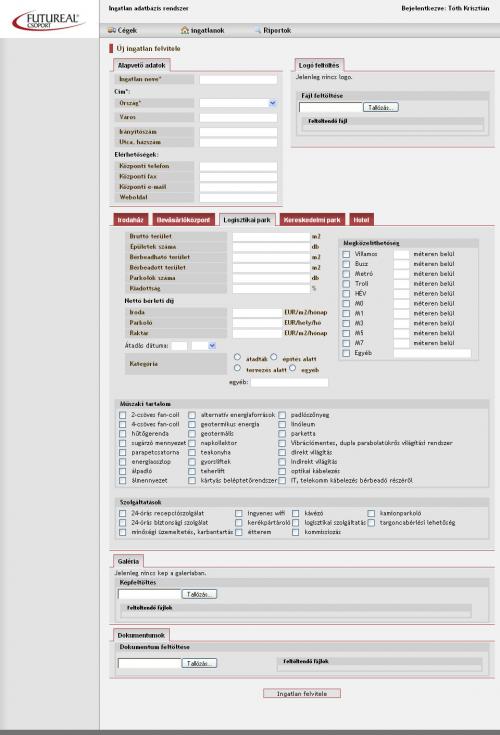Switch to the Bevásárlóközpont tab
The image size is (500, 735).
184,220
